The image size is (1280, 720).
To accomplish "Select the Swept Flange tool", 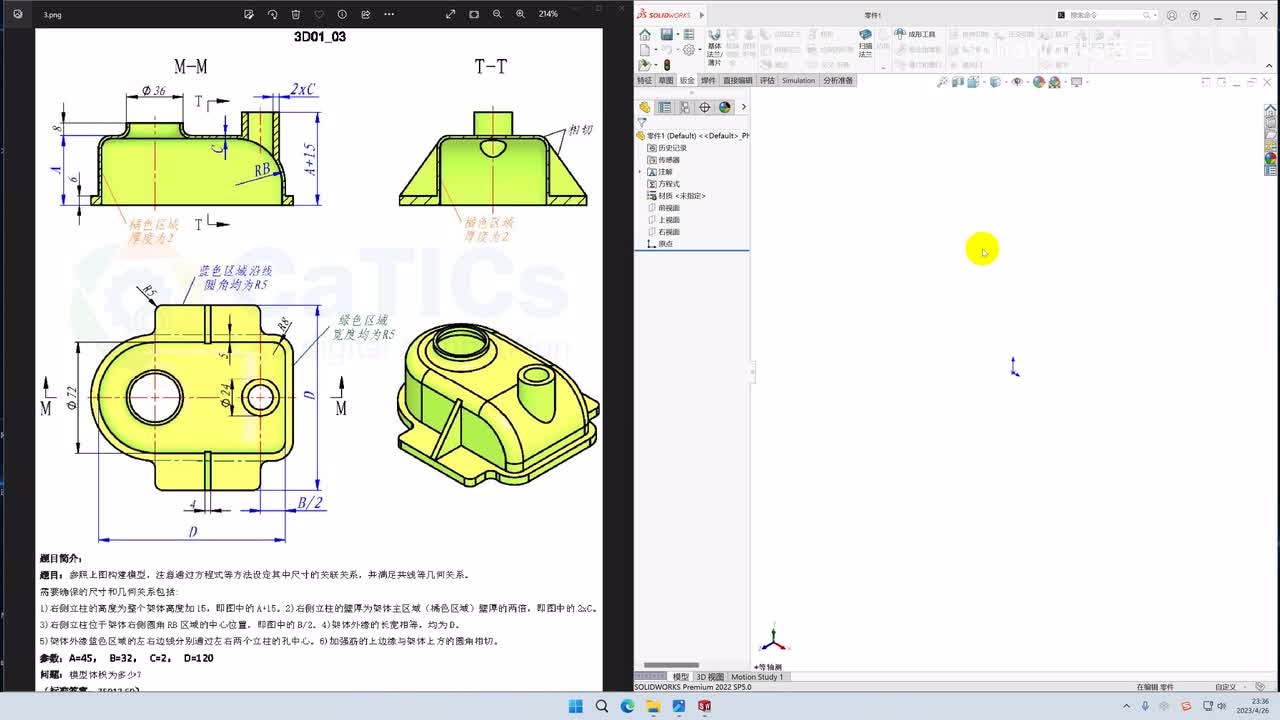I will [865, 43].
